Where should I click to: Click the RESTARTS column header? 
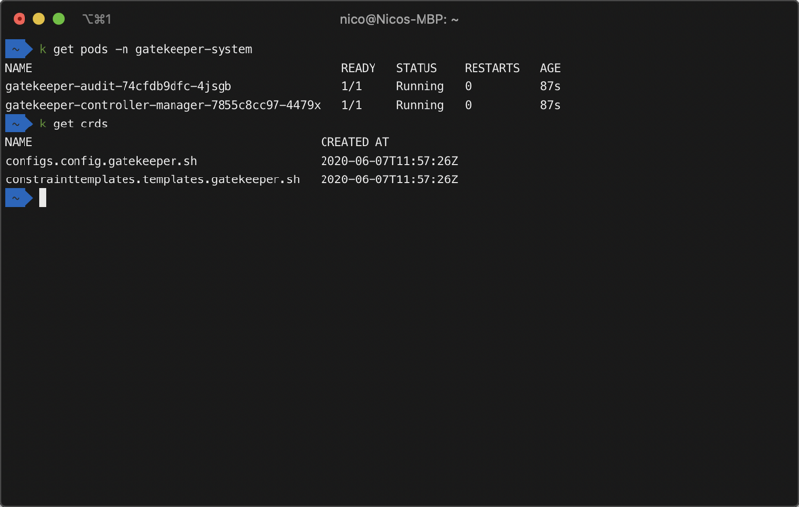(x=492, y=68)
